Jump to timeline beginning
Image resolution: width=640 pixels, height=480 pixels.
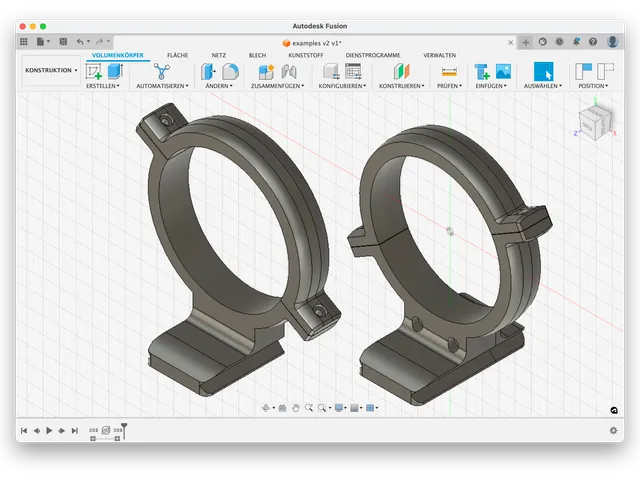[24, 431]
